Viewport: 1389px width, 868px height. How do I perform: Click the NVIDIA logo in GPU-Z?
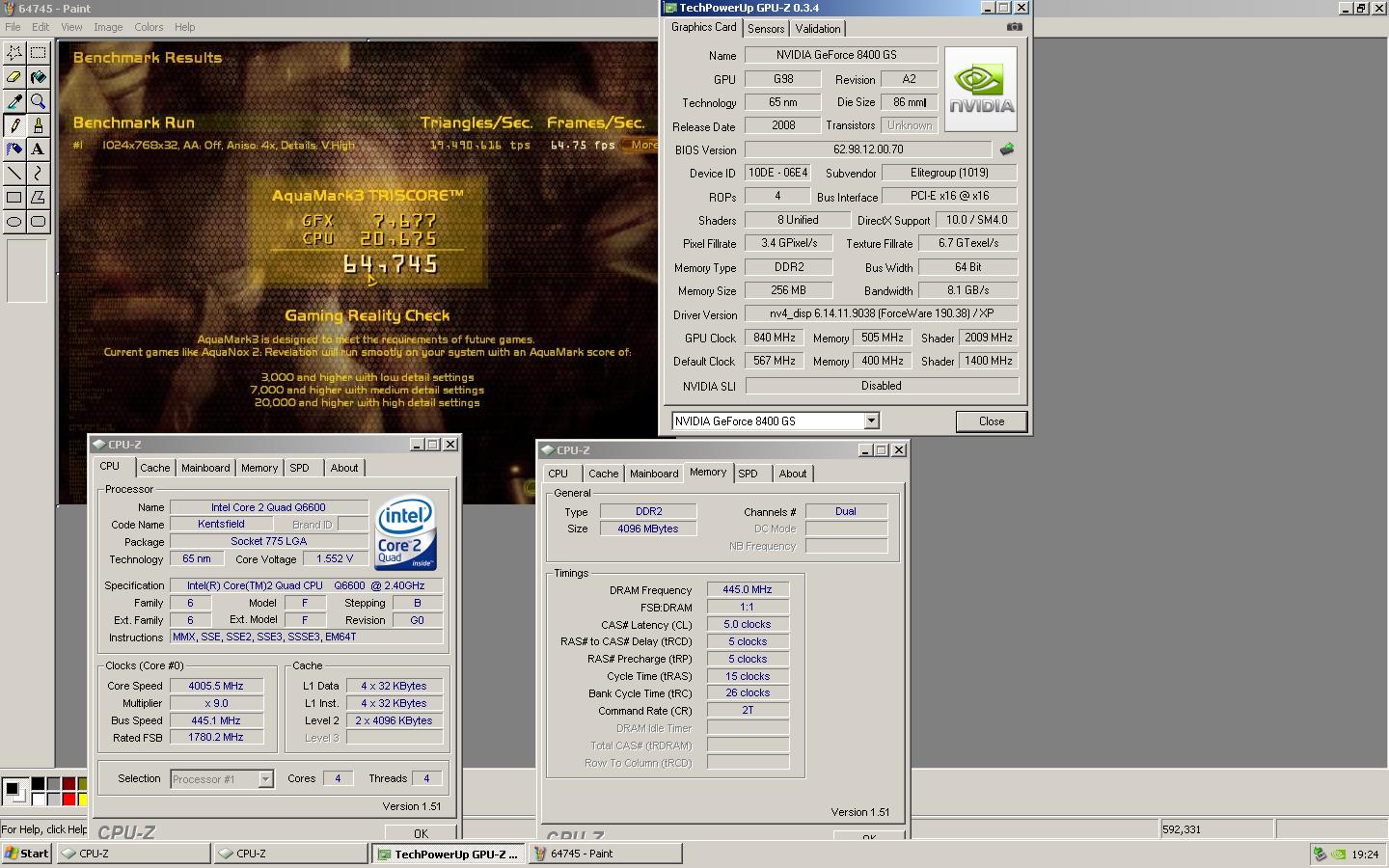pos(981,90)
